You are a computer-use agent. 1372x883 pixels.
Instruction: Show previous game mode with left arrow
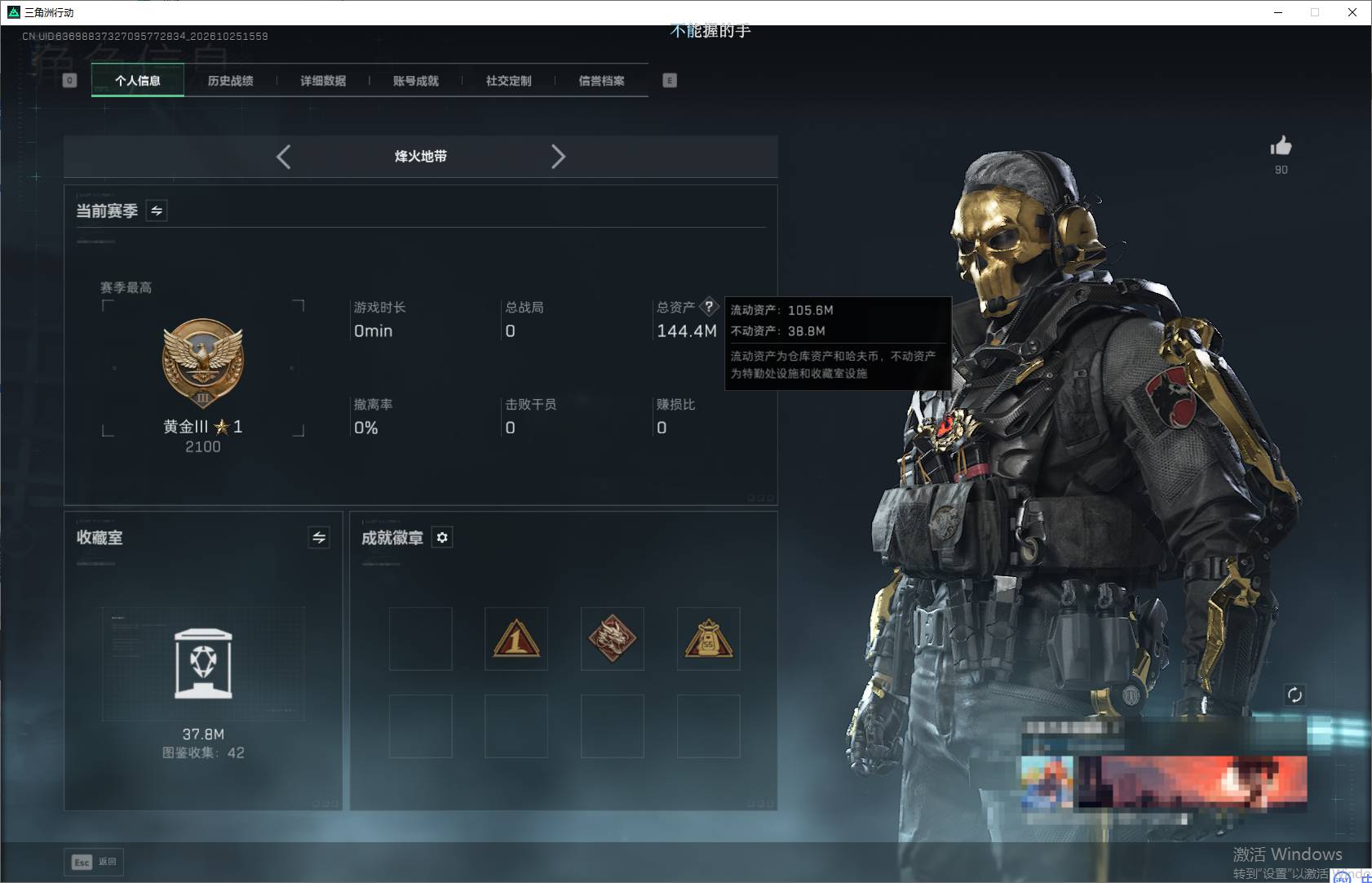pos(283,157)
